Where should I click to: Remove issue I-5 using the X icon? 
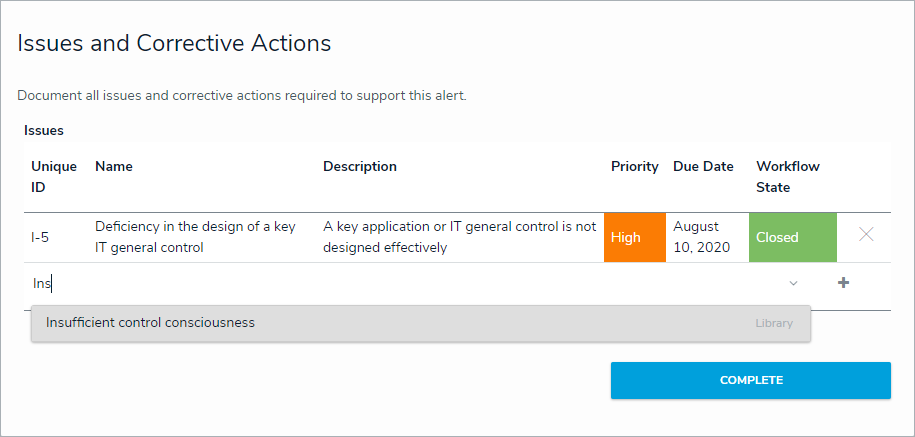866,235
